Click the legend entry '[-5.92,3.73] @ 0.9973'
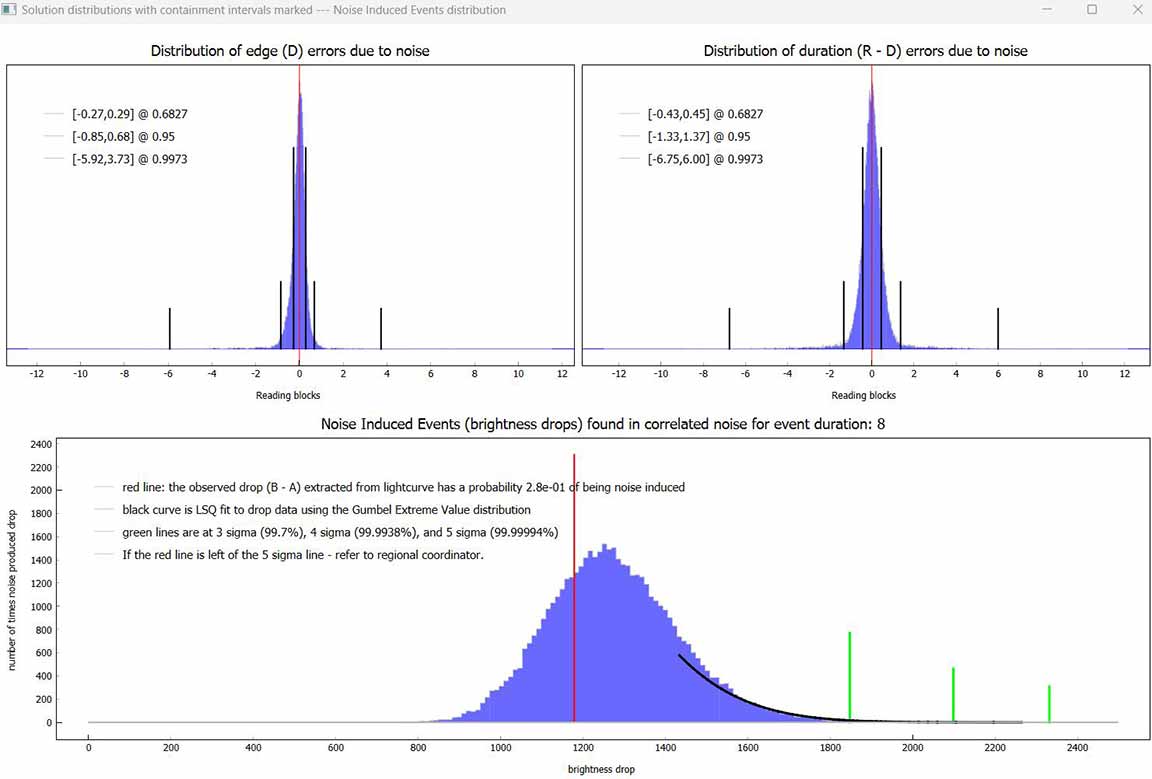 (x=129, y=159)
